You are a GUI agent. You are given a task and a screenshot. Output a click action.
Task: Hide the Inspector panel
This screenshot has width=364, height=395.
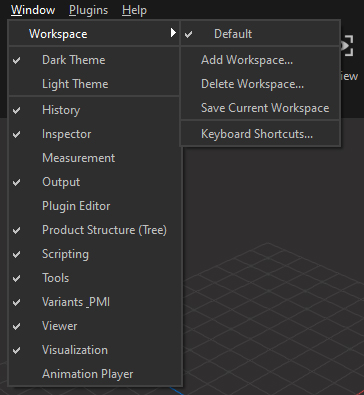pyautogui.click(x=95, y=134)
